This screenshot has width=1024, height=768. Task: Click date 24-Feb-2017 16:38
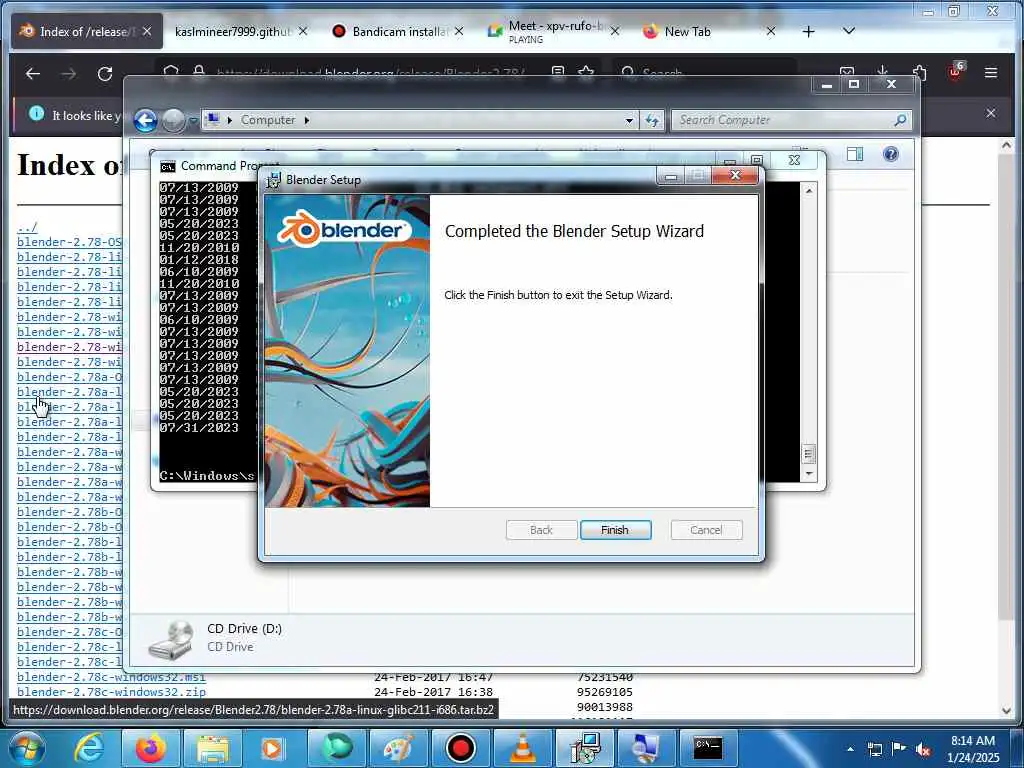tap(434, 692)
